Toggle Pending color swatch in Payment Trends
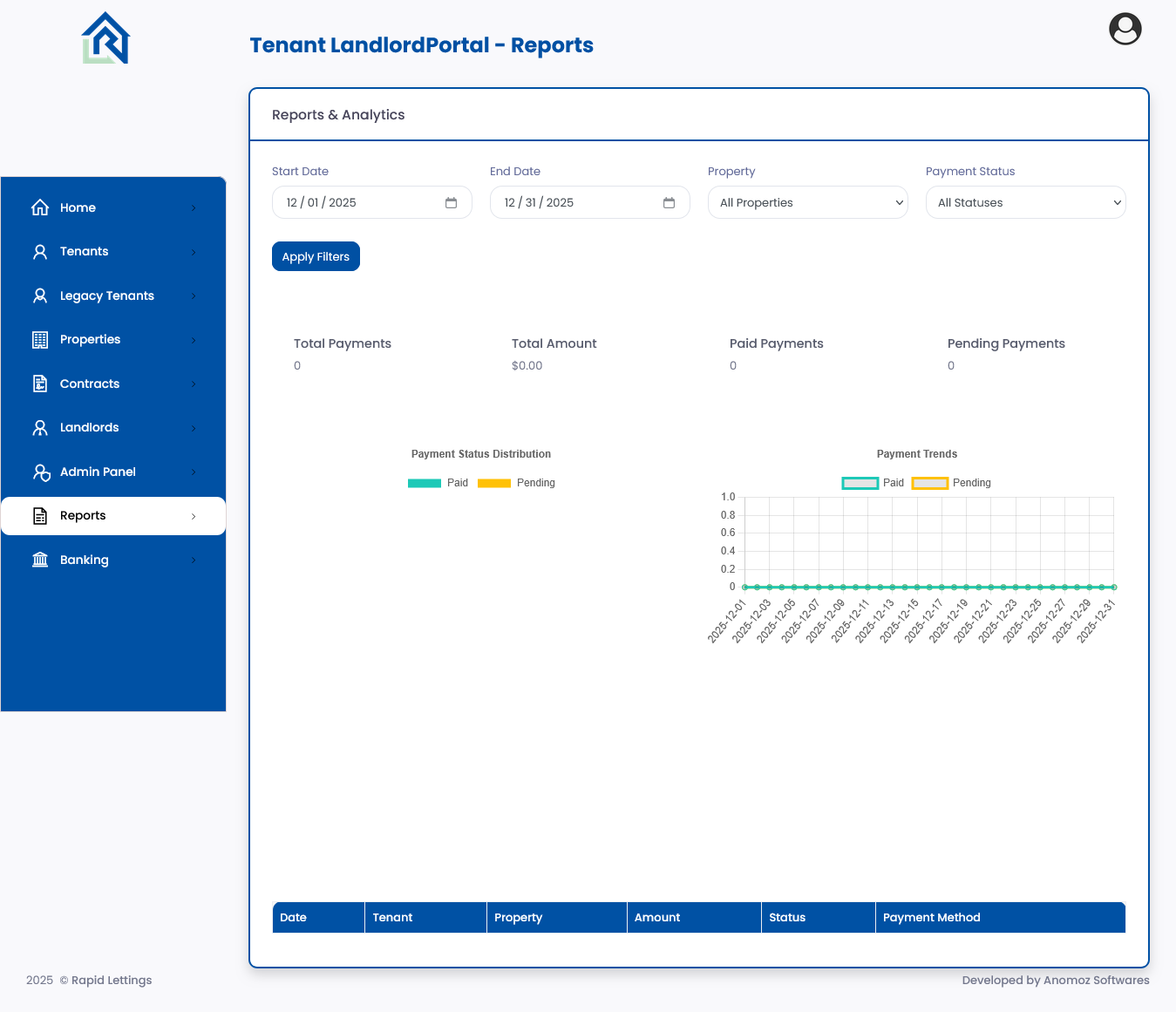 929,483
